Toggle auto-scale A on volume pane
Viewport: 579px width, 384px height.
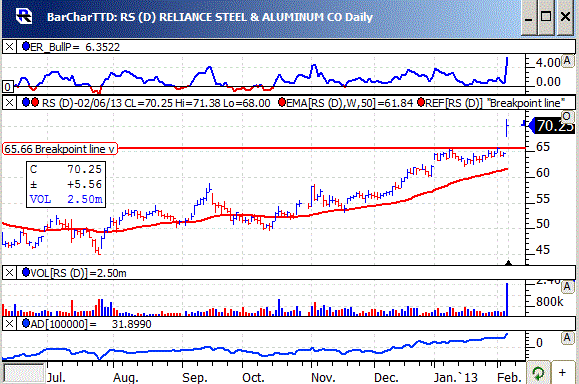[567, 286]
